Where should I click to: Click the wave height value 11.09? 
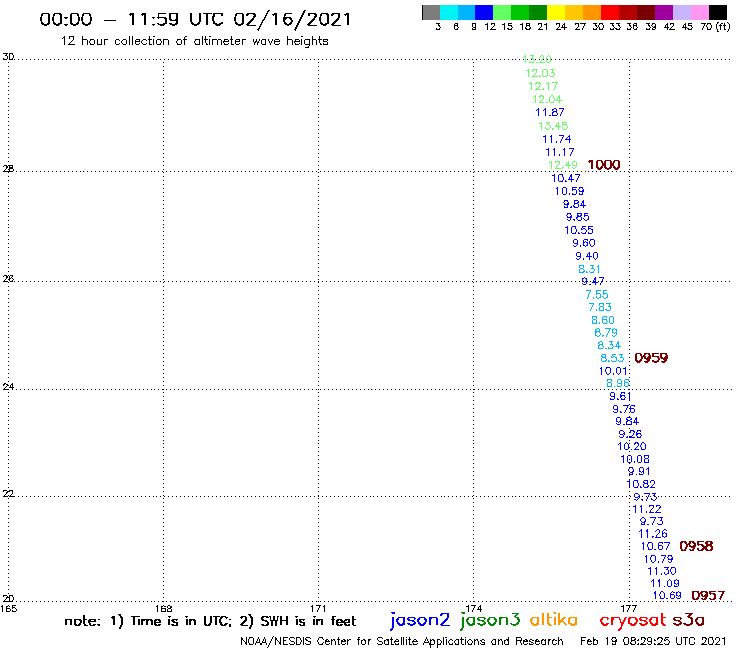coord(665,583)
